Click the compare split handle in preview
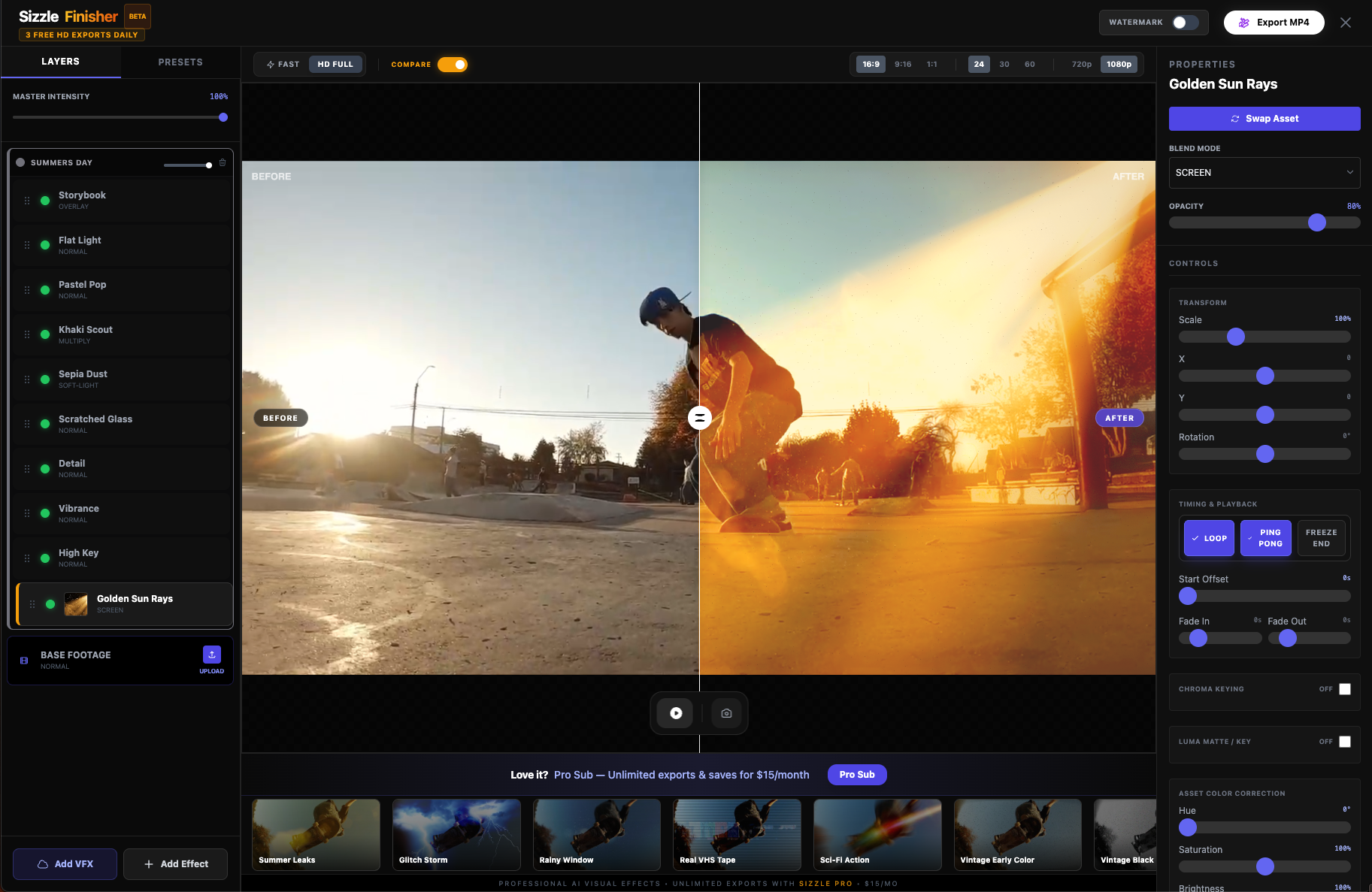Screen dimensions: 1372x892 (x=699, y=418)
